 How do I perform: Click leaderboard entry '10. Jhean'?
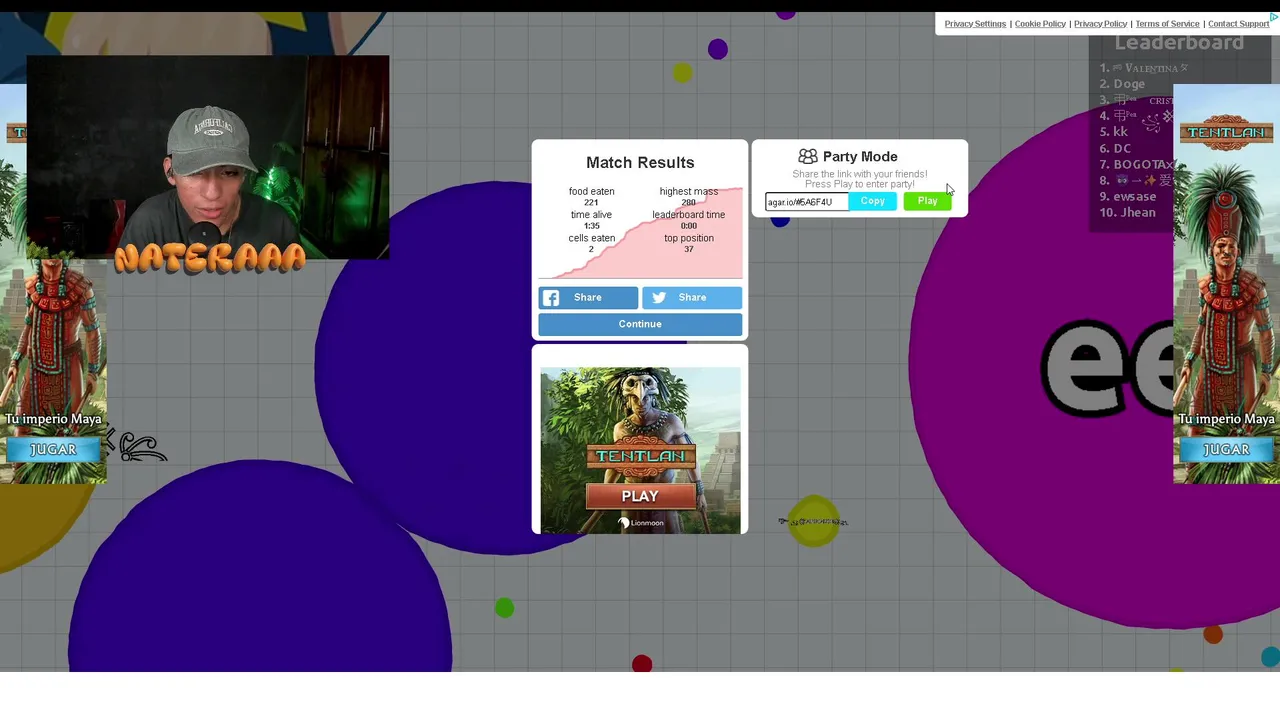click(1127, 212)
